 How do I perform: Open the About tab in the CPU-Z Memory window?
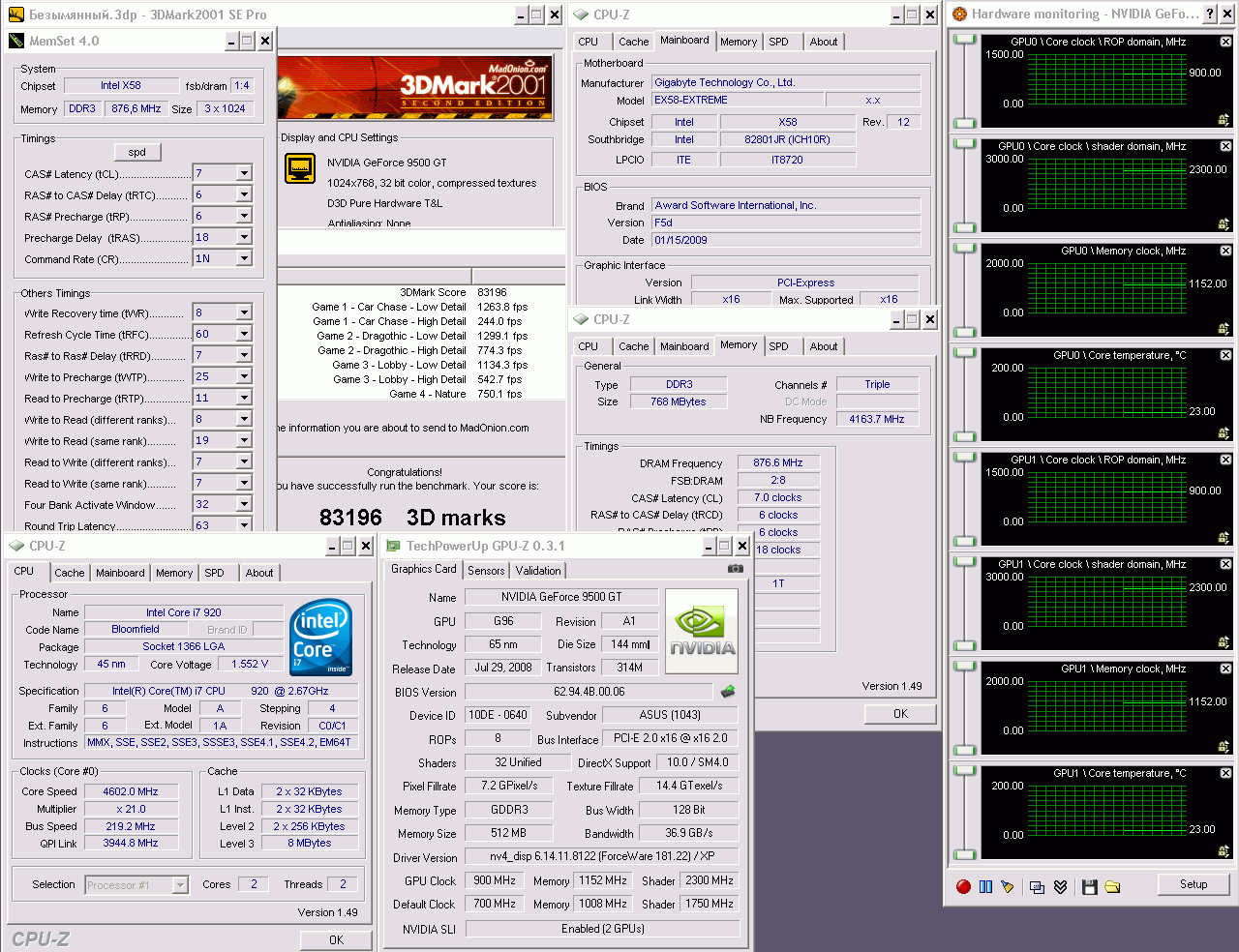(x=824, y=346)
